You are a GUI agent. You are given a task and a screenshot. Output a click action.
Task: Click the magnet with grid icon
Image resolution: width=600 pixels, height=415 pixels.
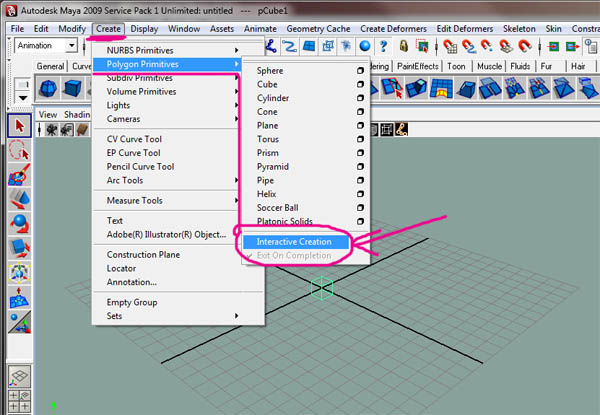(x=450, y=46)
